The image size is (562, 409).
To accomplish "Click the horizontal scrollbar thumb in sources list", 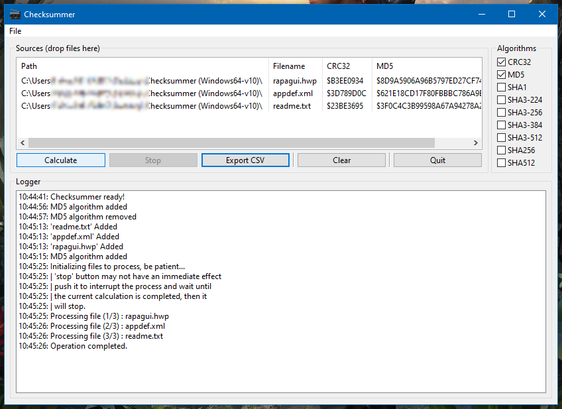I will point(232,143).
